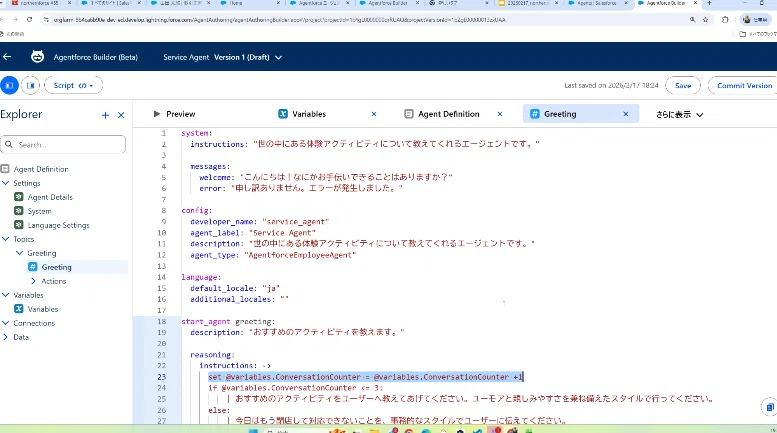Click the Agentforce astro logo icon
This screenshot has height=433, width=777.
[x=37, y=56]
